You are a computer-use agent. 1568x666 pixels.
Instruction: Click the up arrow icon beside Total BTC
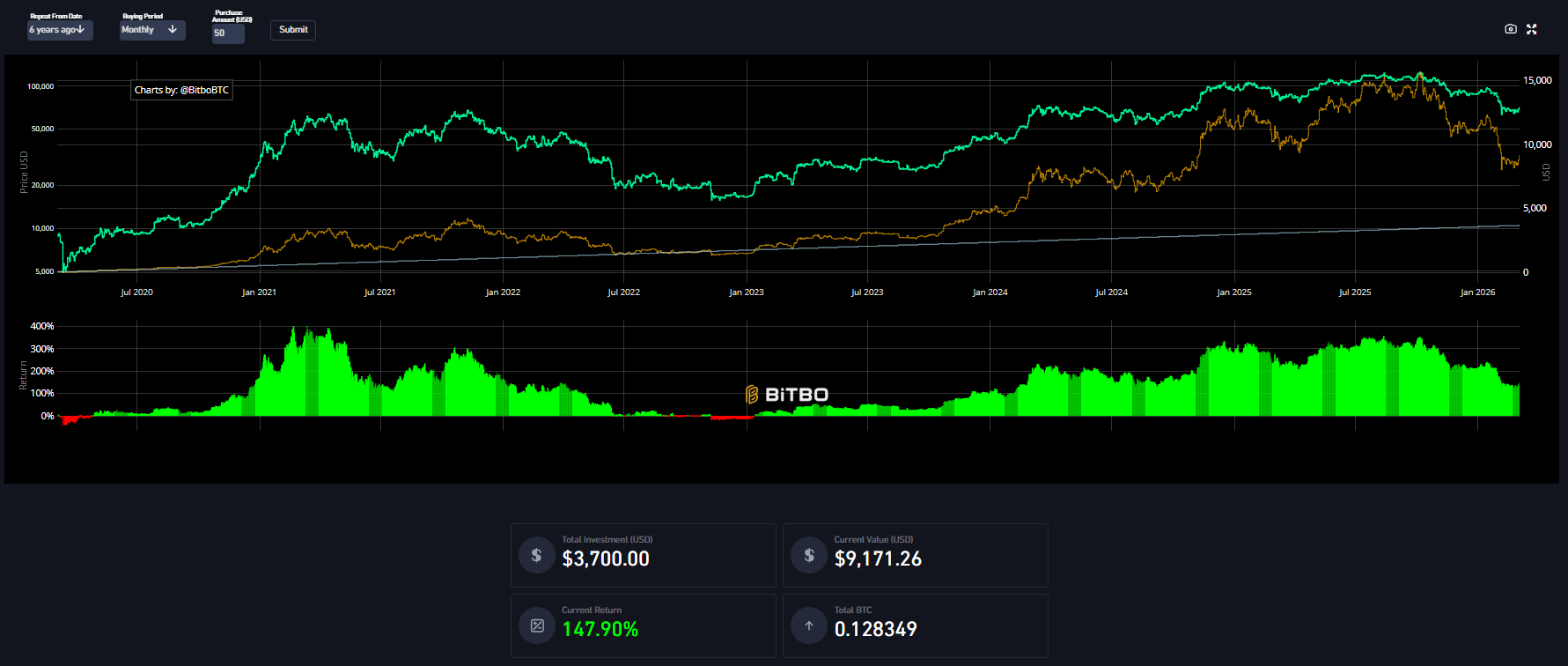pyautogui.click(x=808, y=626)
